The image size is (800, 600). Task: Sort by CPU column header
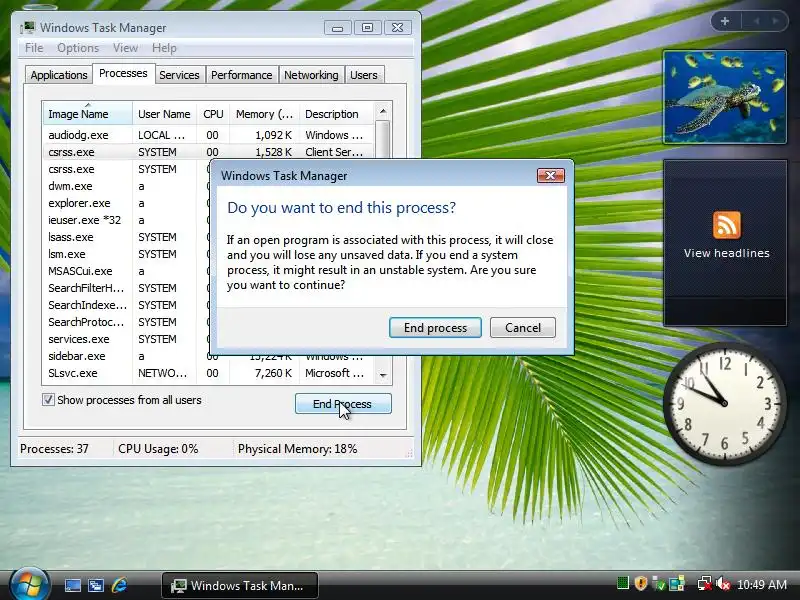[213, 114]
